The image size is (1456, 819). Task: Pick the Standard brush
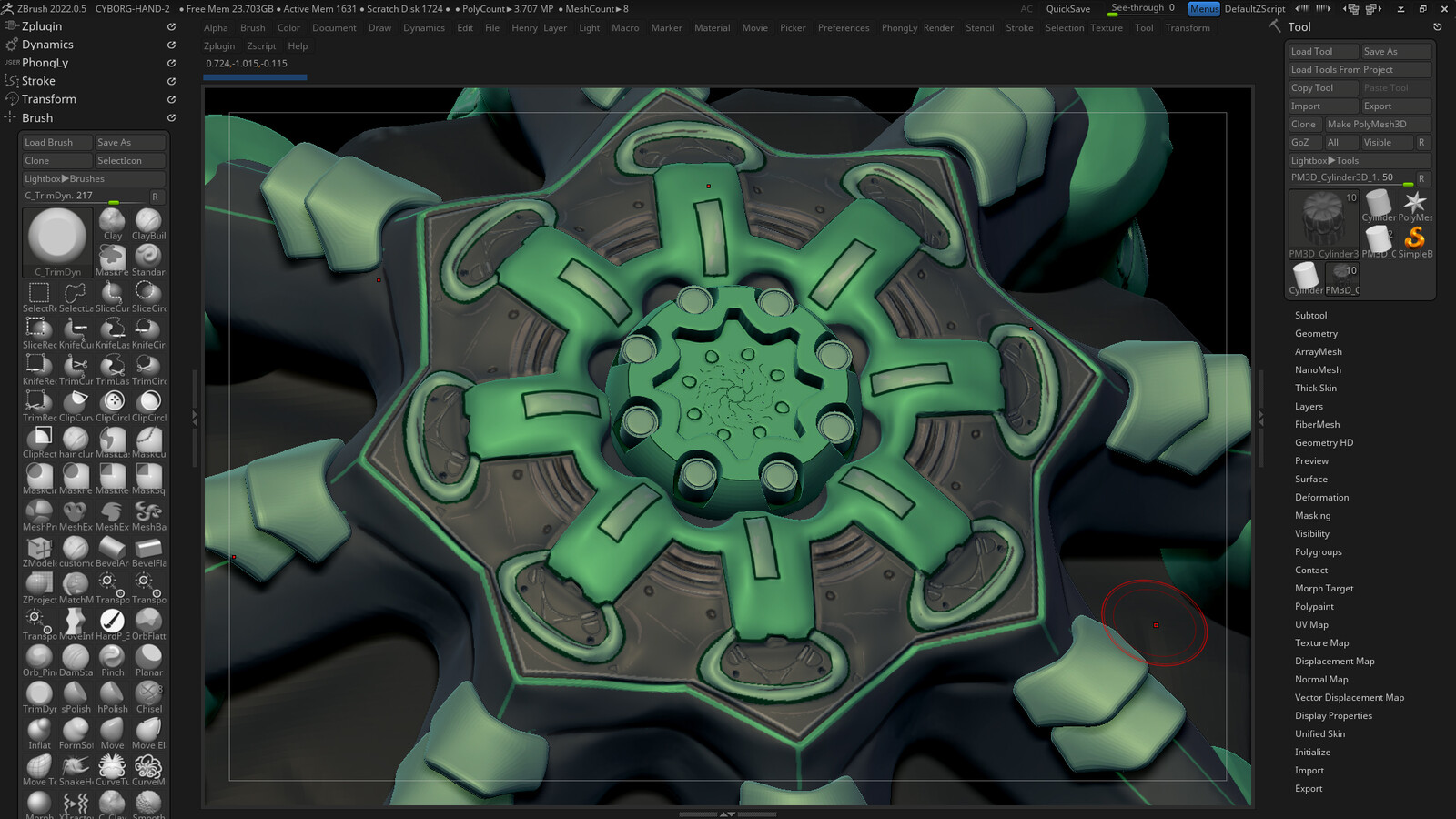tap(148, 260)
